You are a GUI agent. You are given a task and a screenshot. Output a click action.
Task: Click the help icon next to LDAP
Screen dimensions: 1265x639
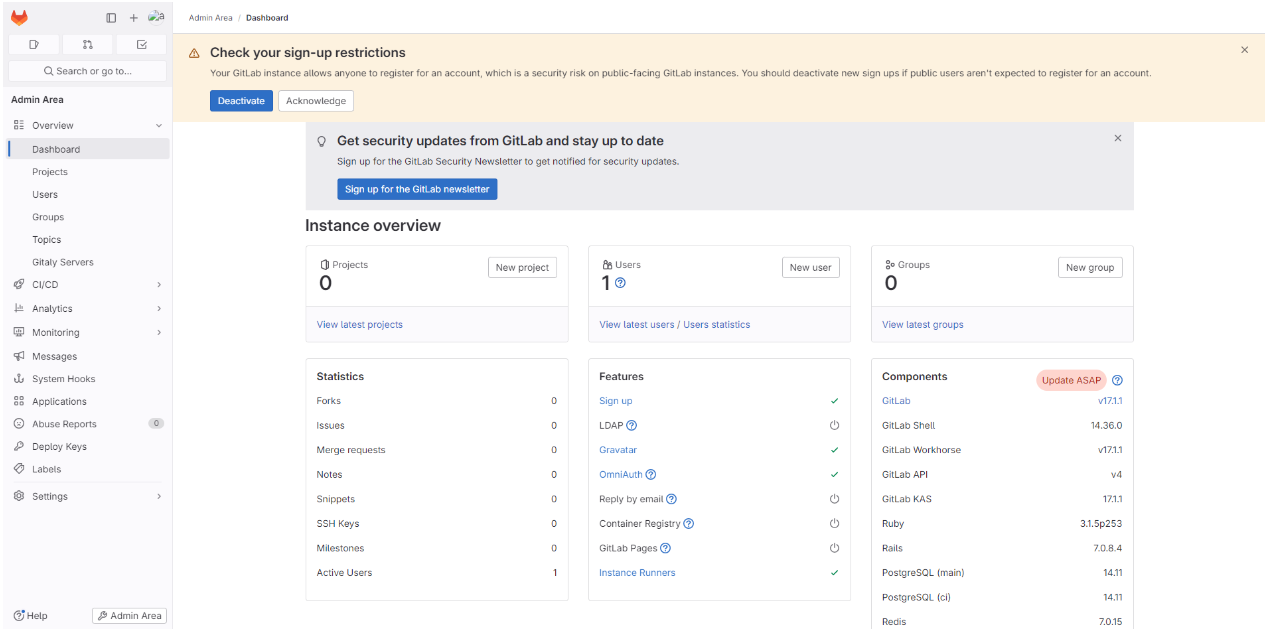(631, 426)
